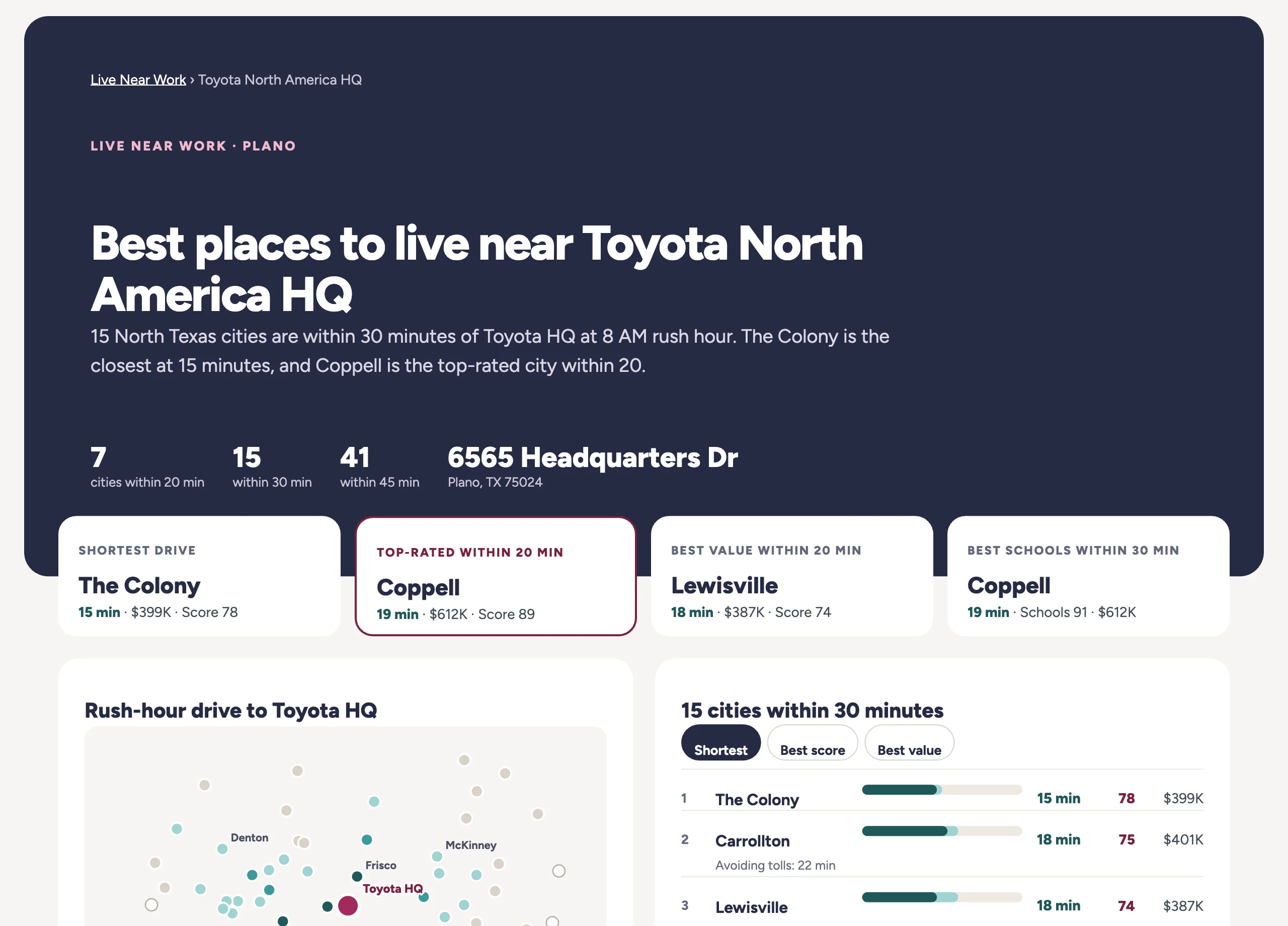Open the Shortest Drive card for The Colony

click(199, 576)
